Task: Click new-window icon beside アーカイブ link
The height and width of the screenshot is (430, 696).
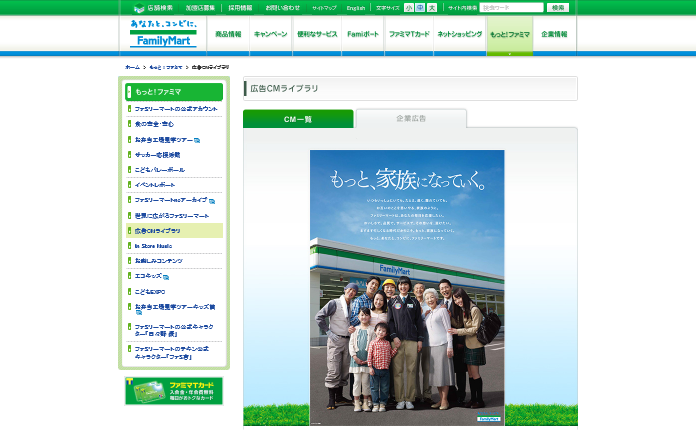Action: point(212,201)
